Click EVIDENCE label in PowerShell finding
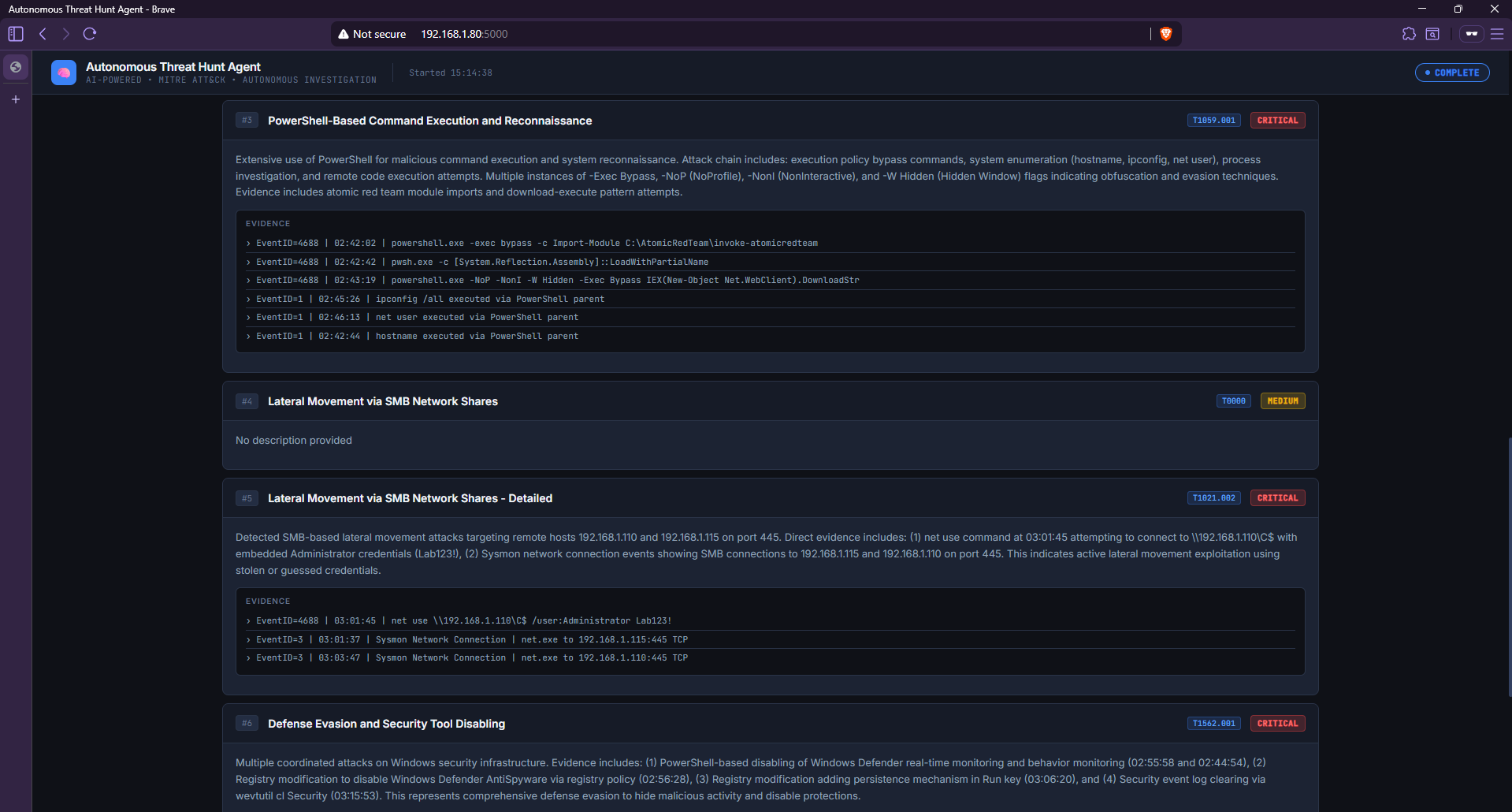The width and height of the screenshot is (1512, 812). coord(268,224)
